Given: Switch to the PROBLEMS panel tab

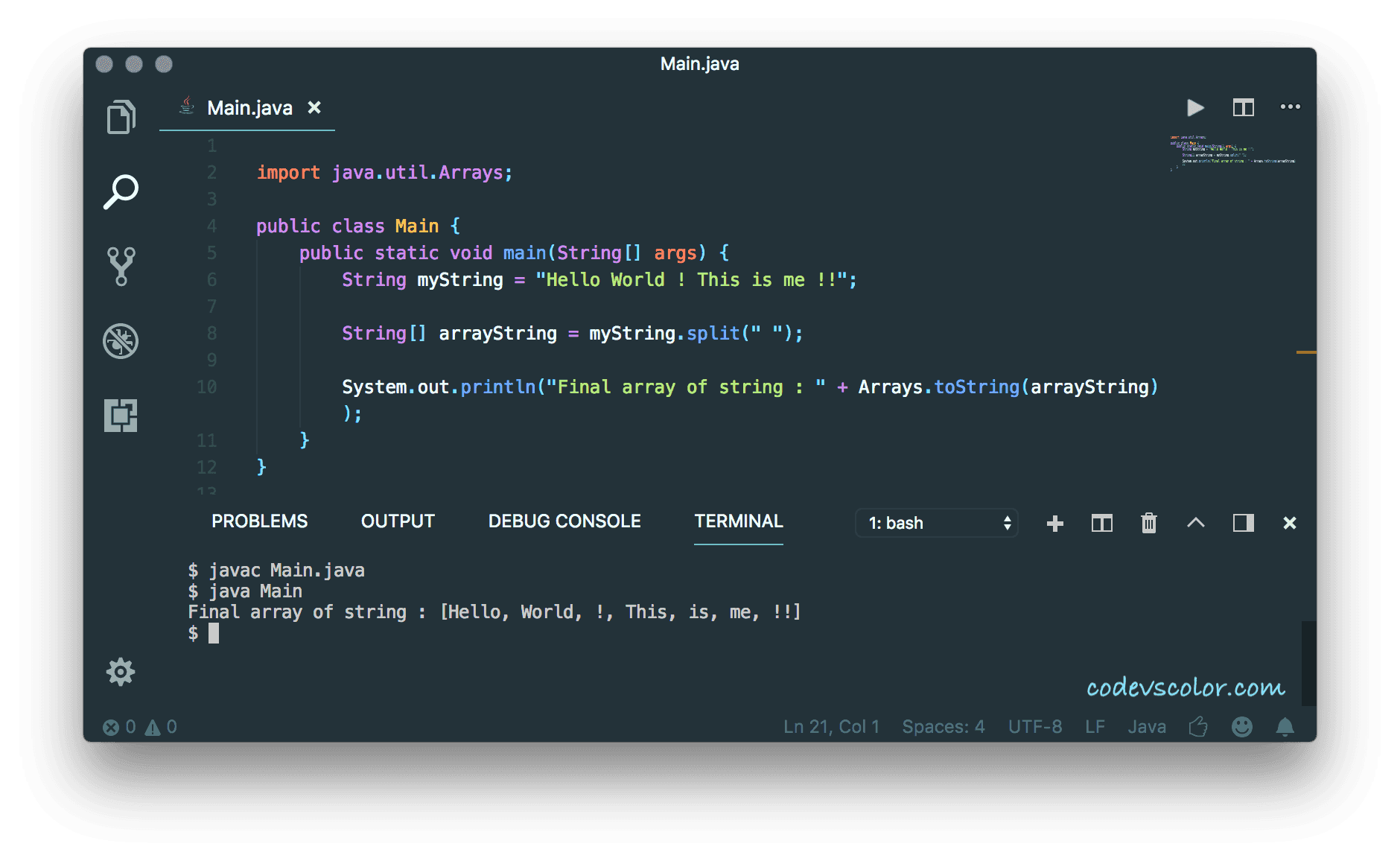Looking at the screenshot, I should 259,521.
